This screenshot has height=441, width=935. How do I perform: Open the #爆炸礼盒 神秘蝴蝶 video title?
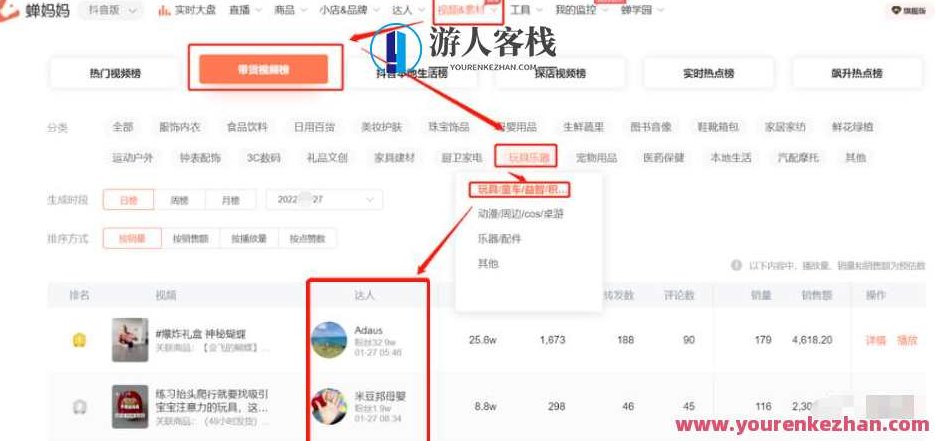click(200, 333)
